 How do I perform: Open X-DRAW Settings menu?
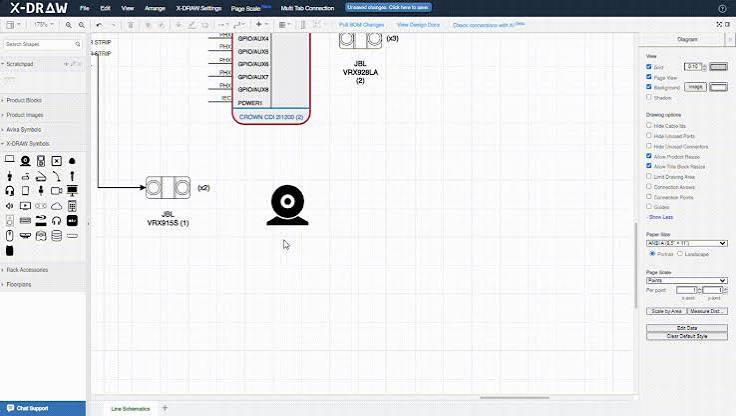[199, 8]
